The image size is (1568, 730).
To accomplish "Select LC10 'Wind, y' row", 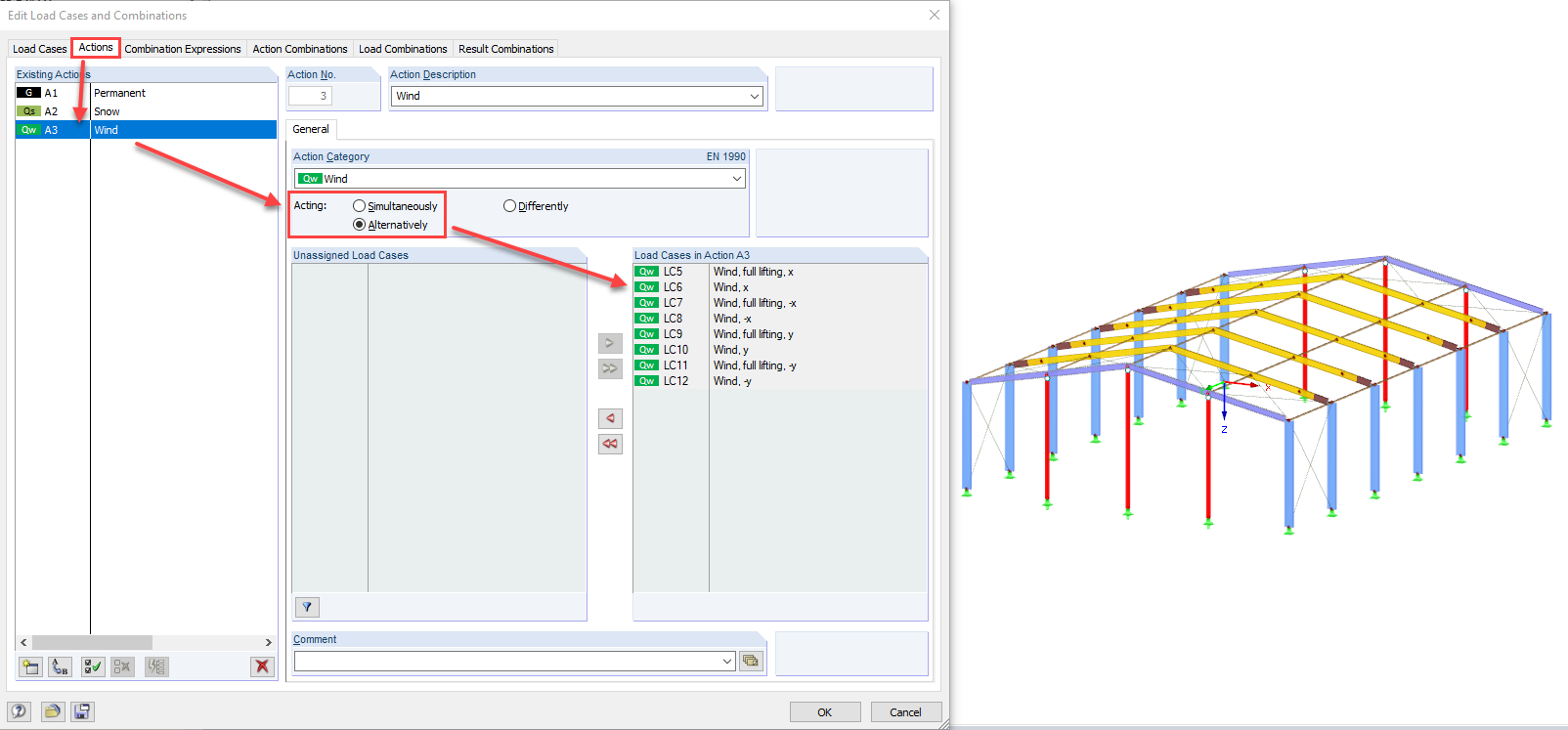I will [780, 350].
